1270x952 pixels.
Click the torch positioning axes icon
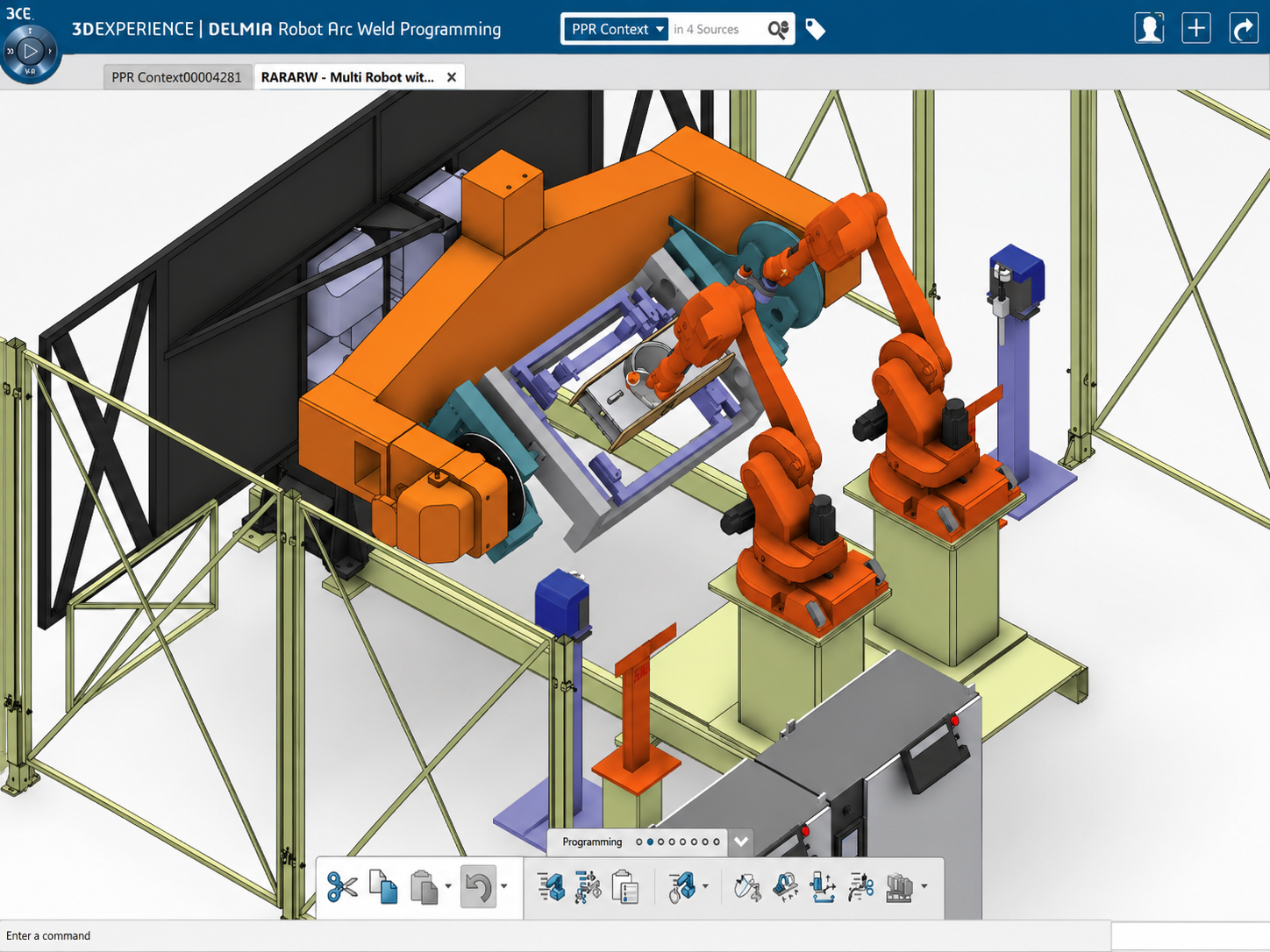(823, 887)
